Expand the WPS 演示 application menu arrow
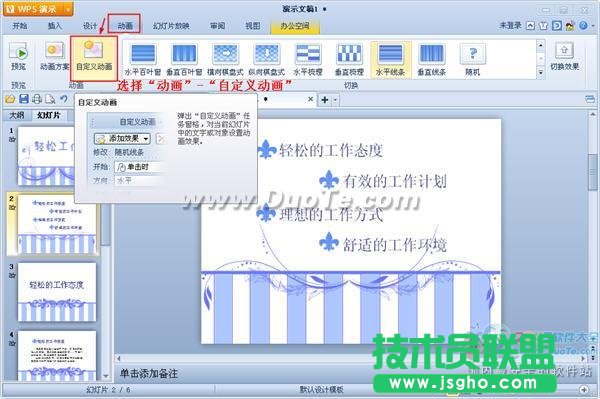The width and height of the screenshot is (600, 399). point(67,9)
